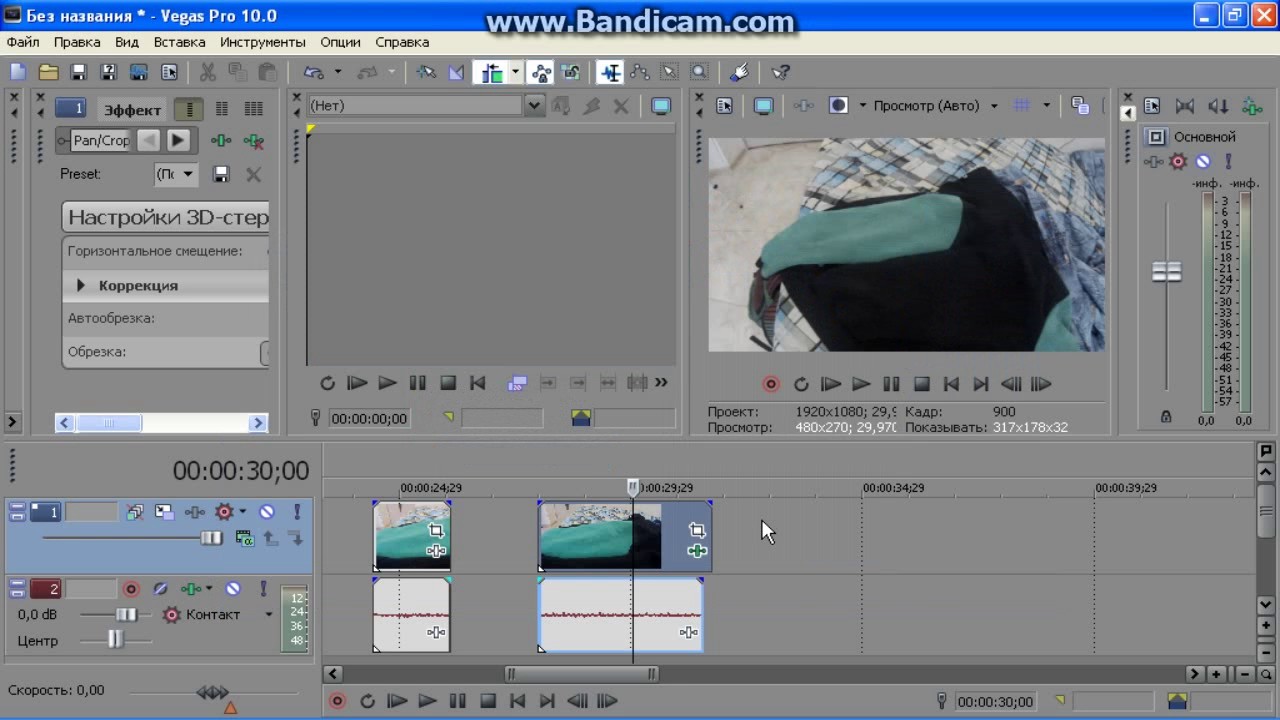Toggle preview on external monitor icon
Image resolution: width=1280 pixels, height=720 pixels.
tap(763, 106)
